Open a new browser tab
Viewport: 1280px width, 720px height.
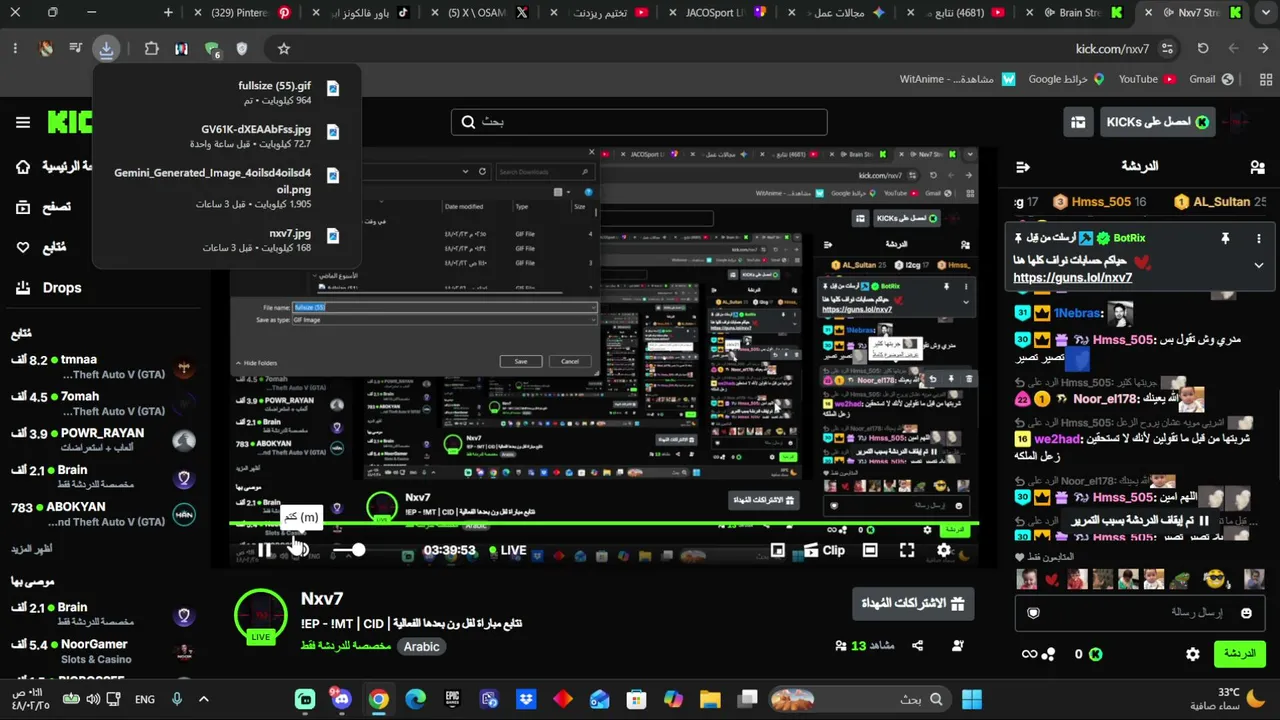(168, 13)
